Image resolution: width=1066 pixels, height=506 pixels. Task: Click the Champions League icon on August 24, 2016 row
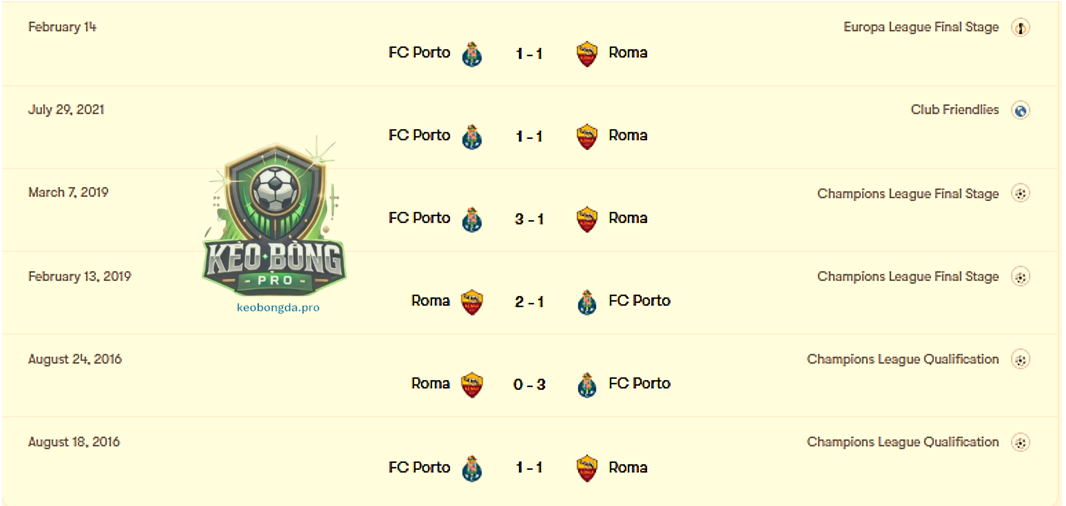(x=1020, y=359)
